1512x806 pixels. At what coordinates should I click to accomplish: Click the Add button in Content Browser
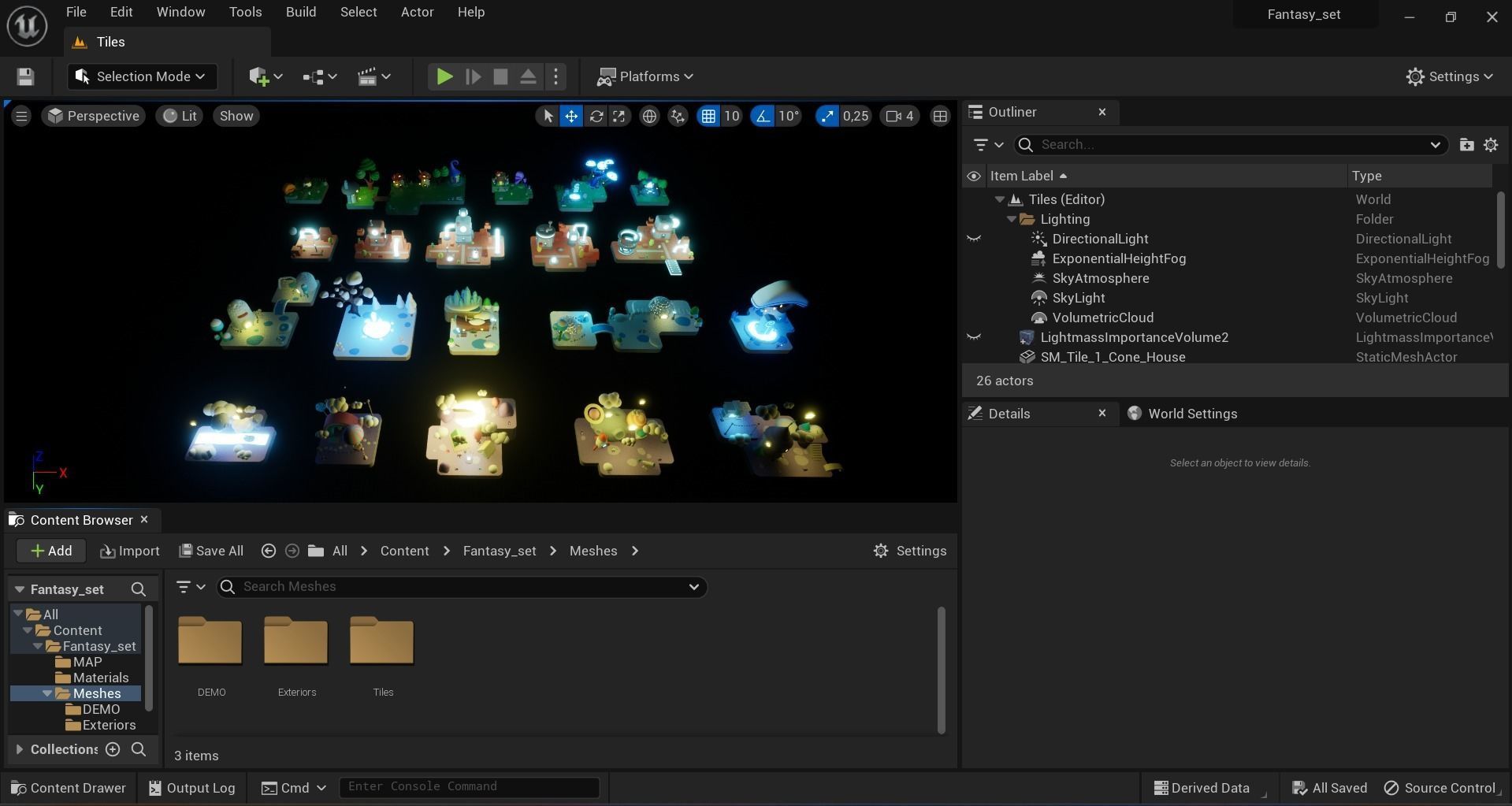click(x=51, y=551)
